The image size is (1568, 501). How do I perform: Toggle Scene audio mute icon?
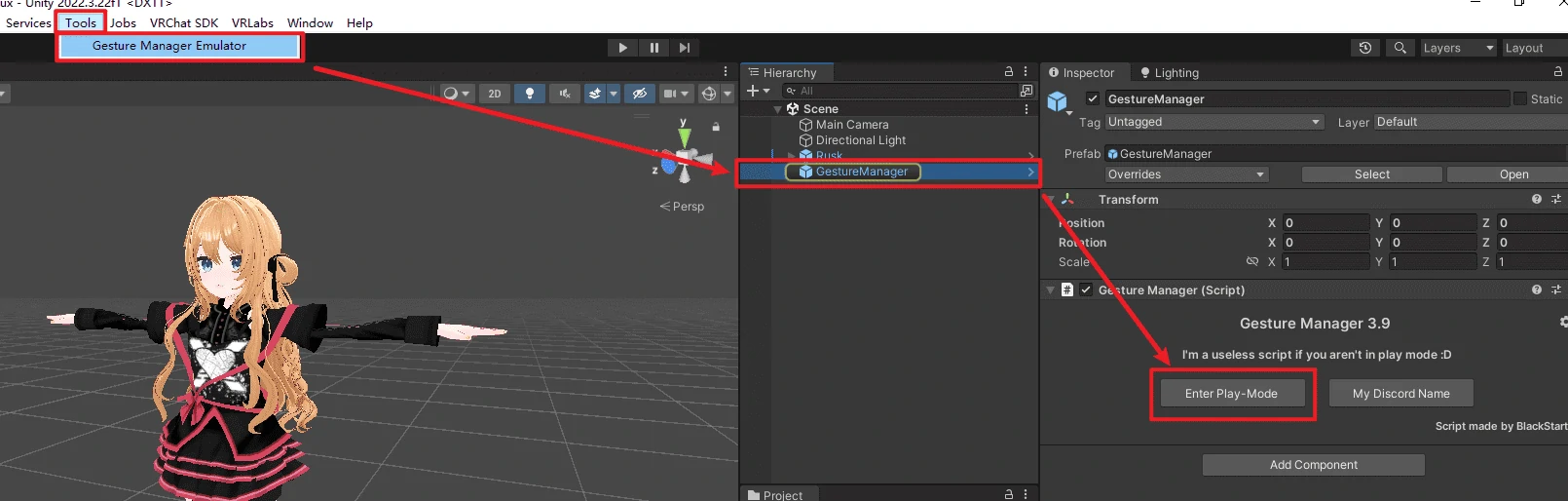(x=565, y=94)
